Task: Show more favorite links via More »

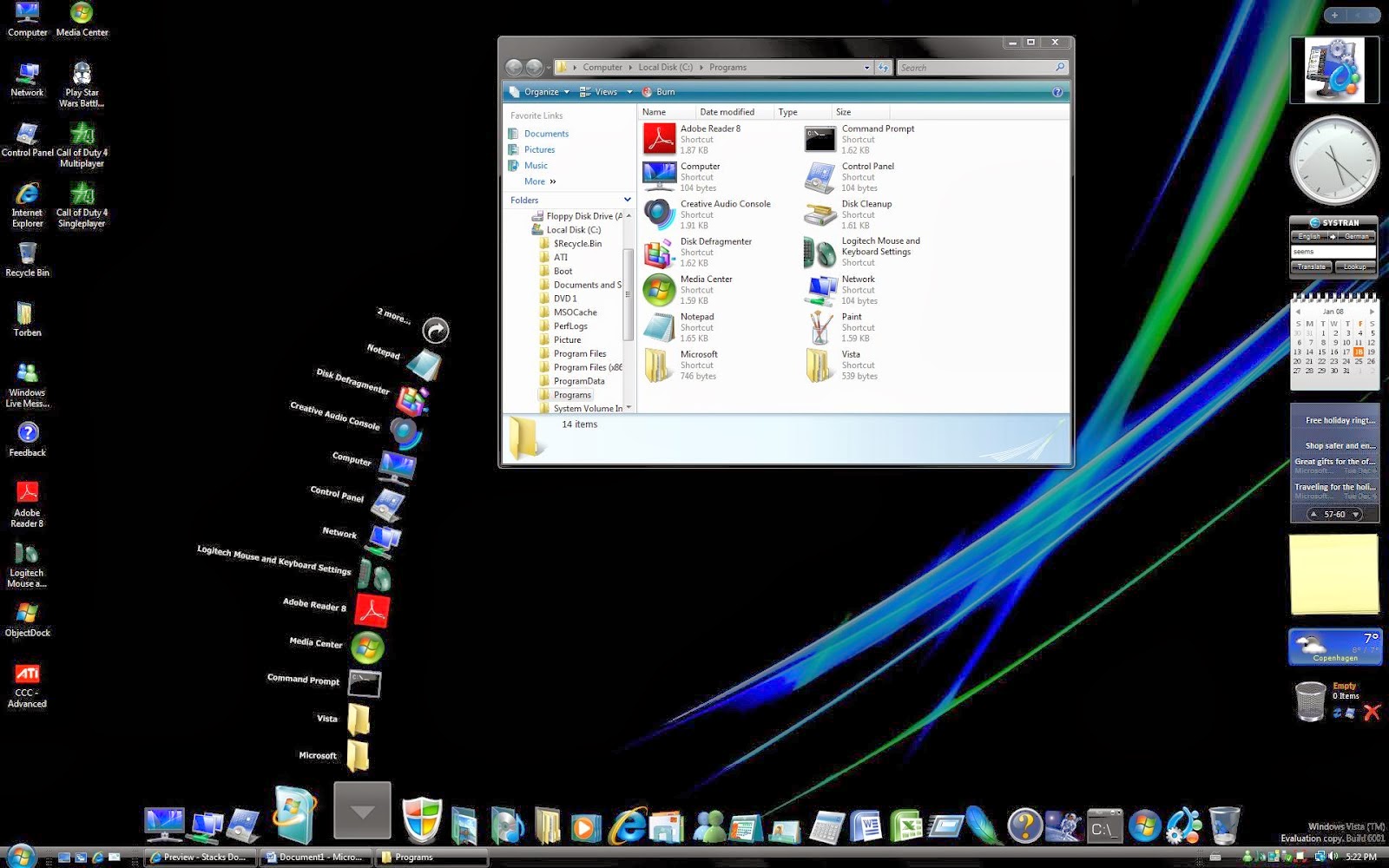Action: (x=540, y=181)
